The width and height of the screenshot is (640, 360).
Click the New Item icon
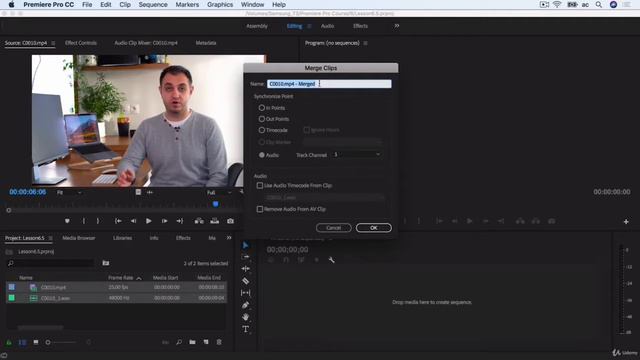(206, 342)
